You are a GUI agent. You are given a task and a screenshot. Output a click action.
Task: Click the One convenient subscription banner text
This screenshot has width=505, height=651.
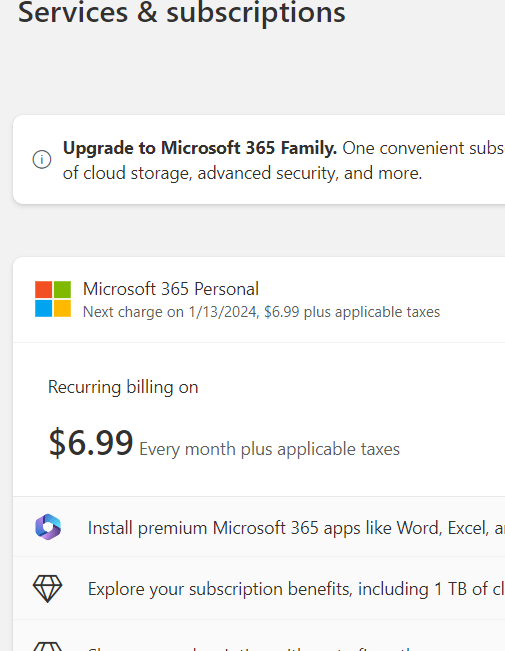[x=423, y=148]
